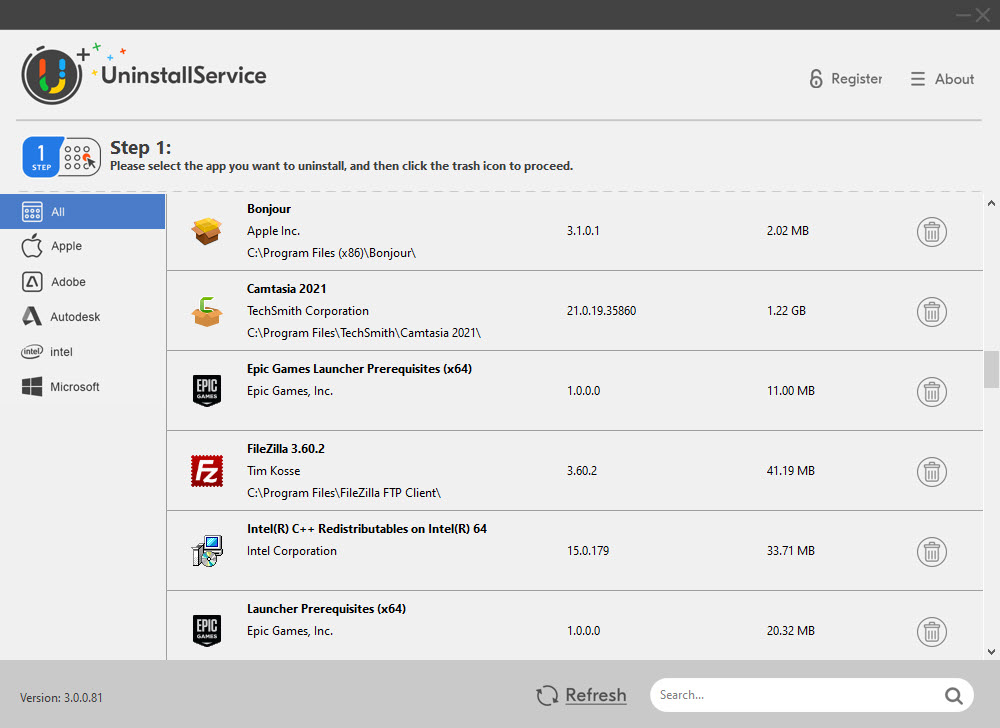Click the Microsoft Windows logo icon in sidebar
The width and height of the screenshot is (1000, 728).
coord(32,386)
